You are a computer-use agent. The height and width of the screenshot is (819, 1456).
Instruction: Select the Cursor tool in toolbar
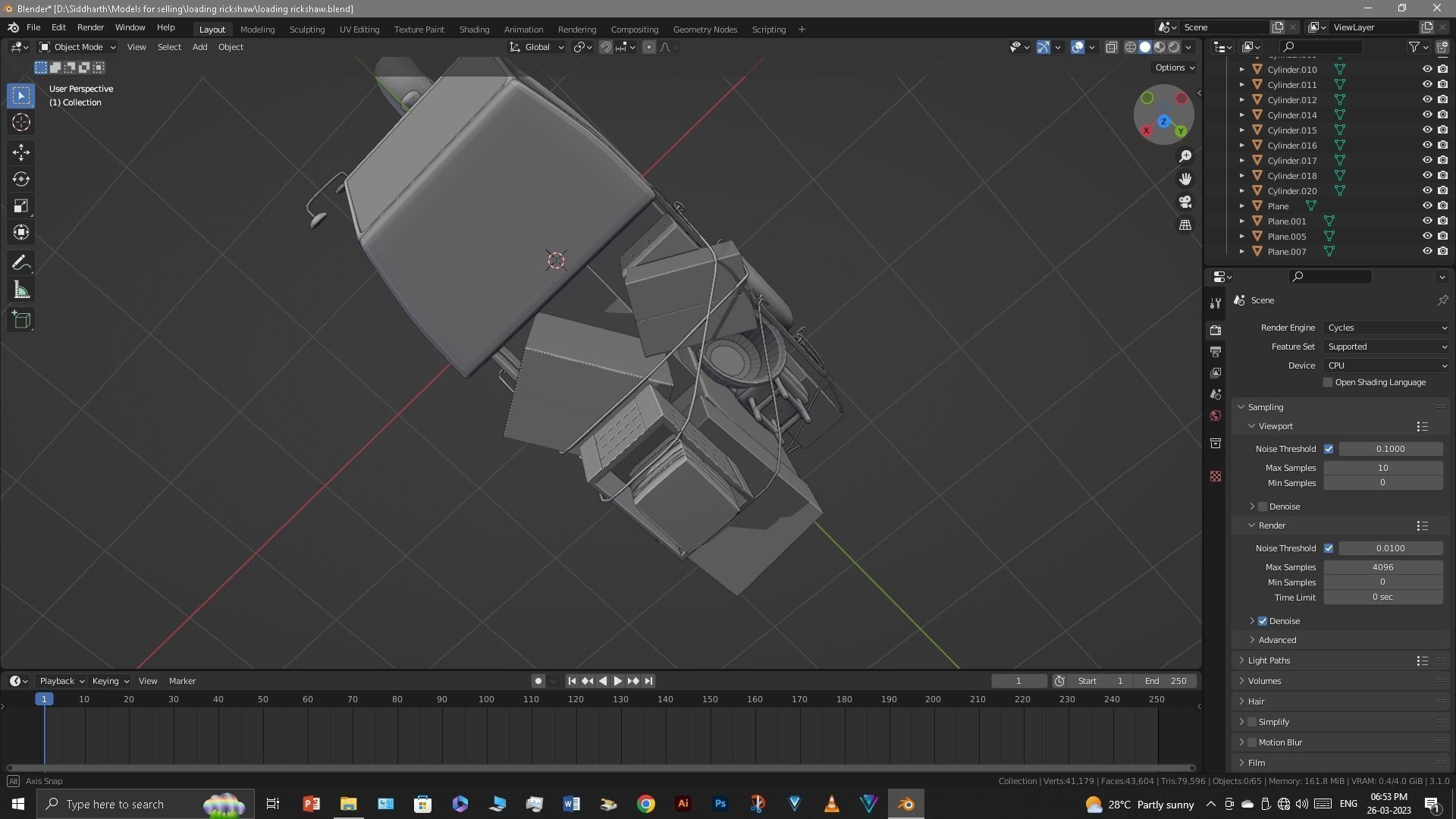[21, 122]
